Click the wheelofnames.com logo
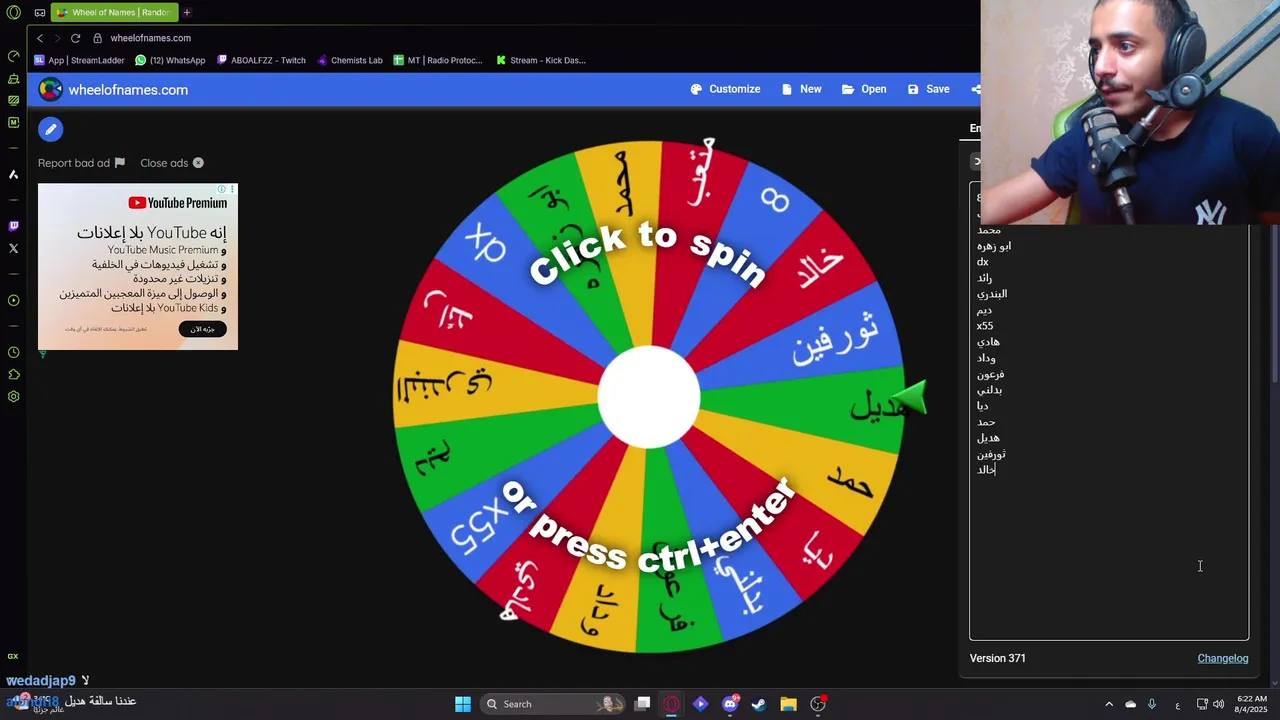This screenshot has height=720, width=1280. pos(113,90)
